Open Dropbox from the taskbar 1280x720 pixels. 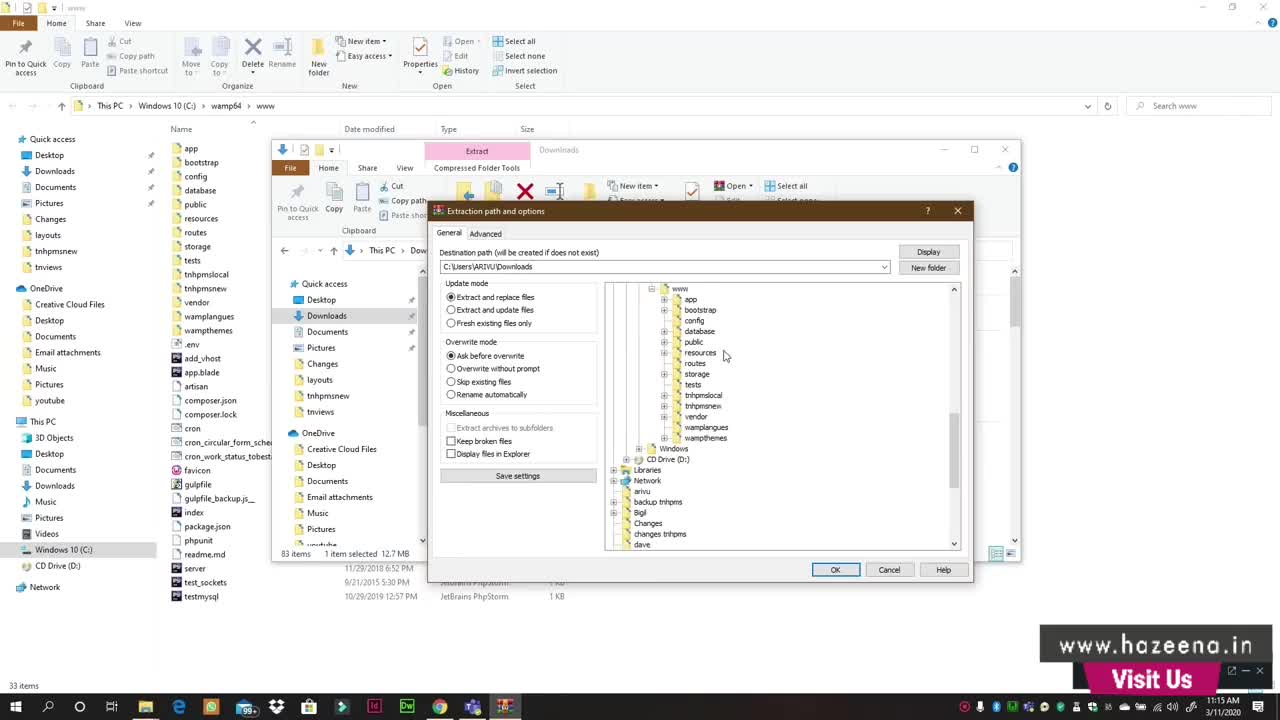point(276,707)
